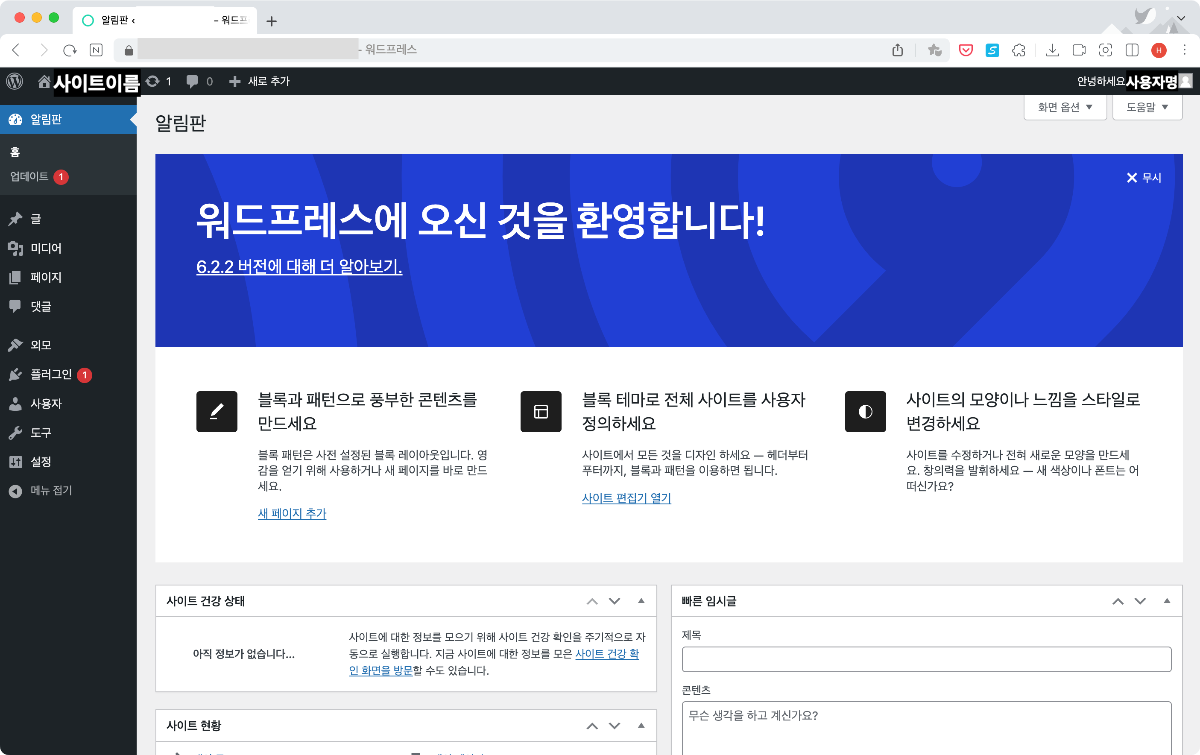The height and width of the screenshot is (755, 1200).
Task: Click the bookmark star icon
Action: point(934,49)
